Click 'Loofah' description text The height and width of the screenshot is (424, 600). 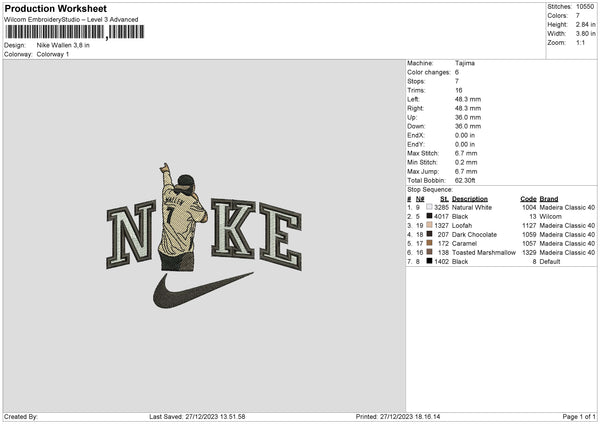[x=462, y=225]
